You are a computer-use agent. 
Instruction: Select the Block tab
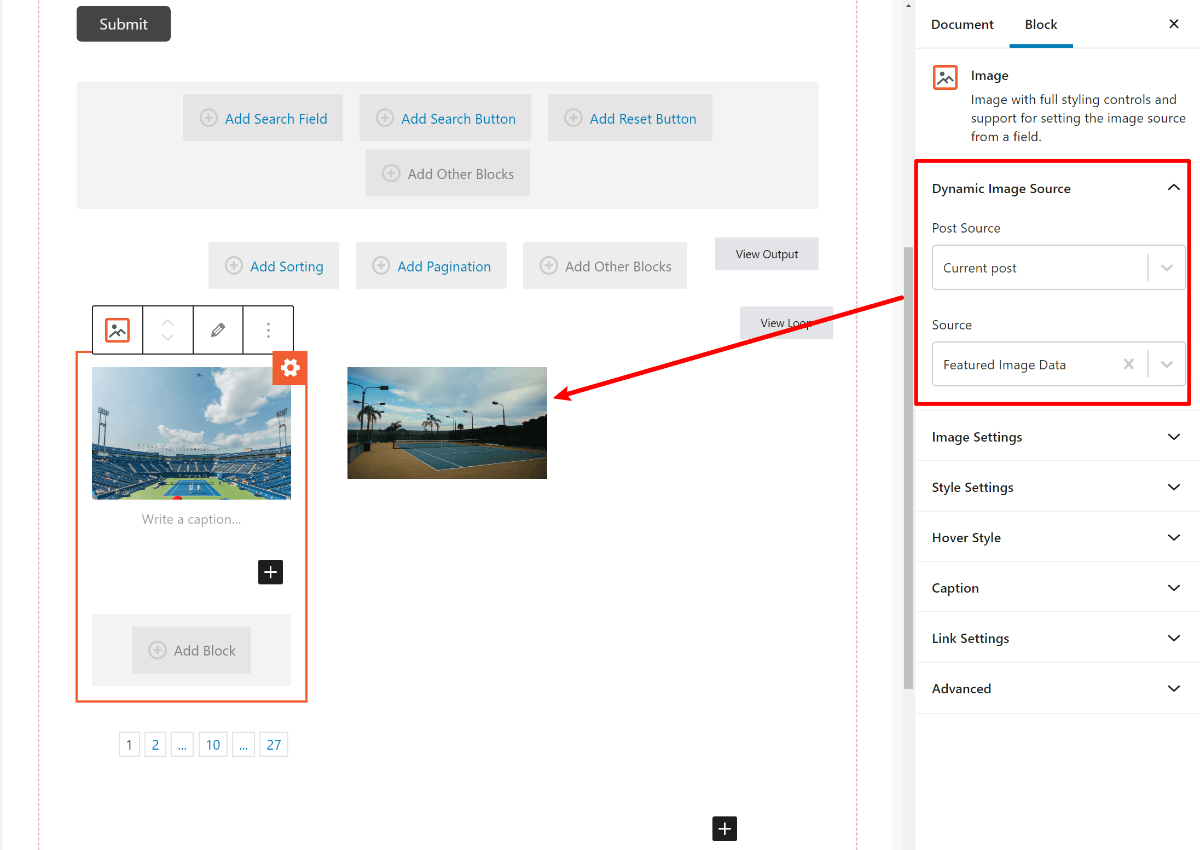pyautogui.click(x=1041, y=24)
